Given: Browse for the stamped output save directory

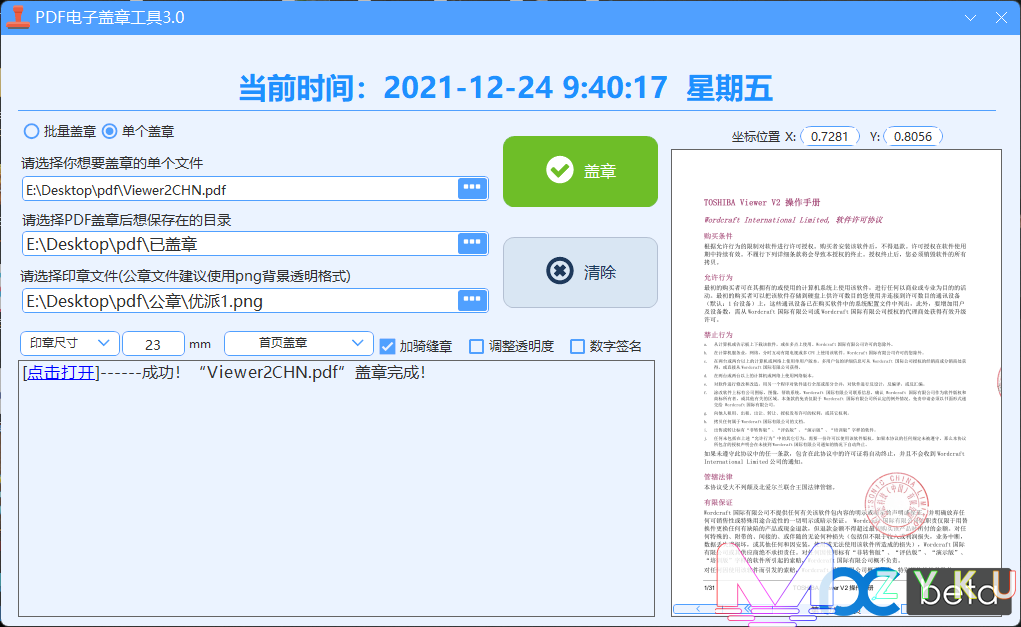Looking at the screenshot, I should coord(472,243).
